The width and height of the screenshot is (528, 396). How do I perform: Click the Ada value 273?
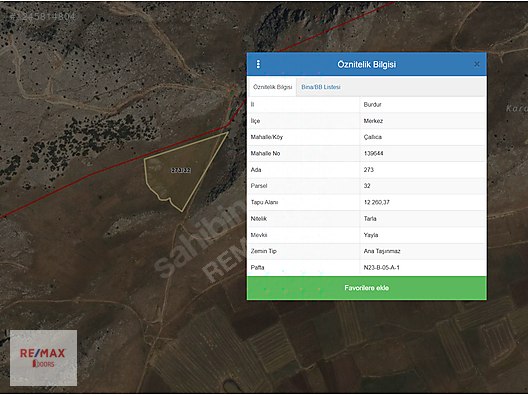pos(368,170)
